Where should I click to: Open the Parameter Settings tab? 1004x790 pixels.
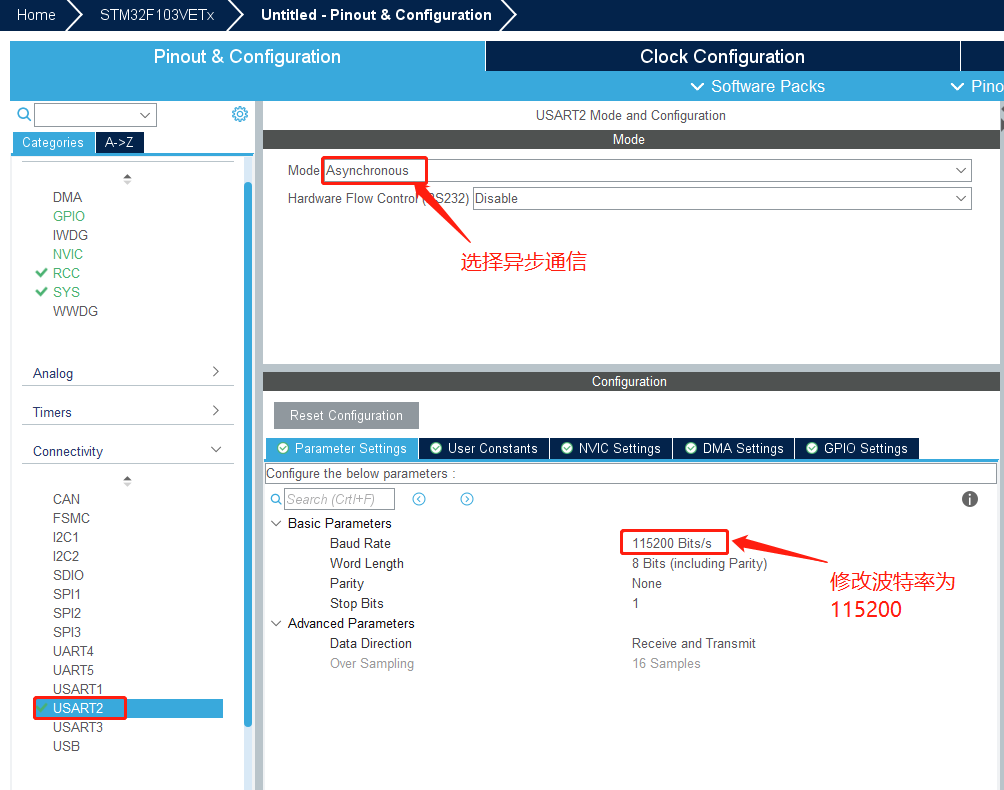click(x=342, y=448)
